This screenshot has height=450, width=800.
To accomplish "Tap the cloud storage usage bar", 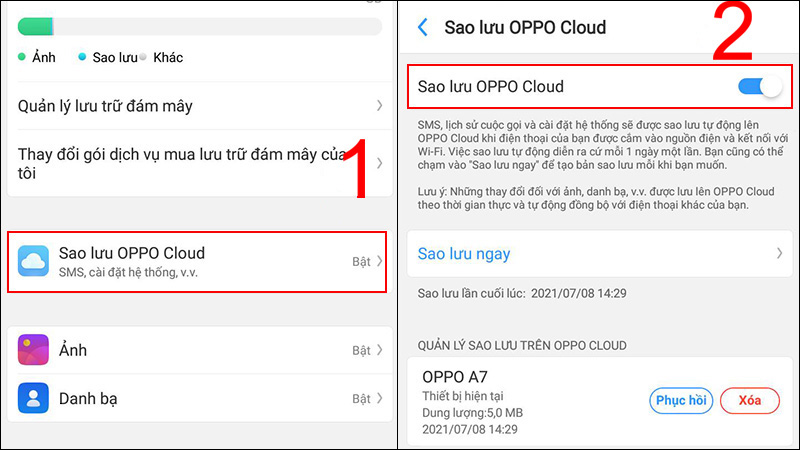I will [200, 27].
